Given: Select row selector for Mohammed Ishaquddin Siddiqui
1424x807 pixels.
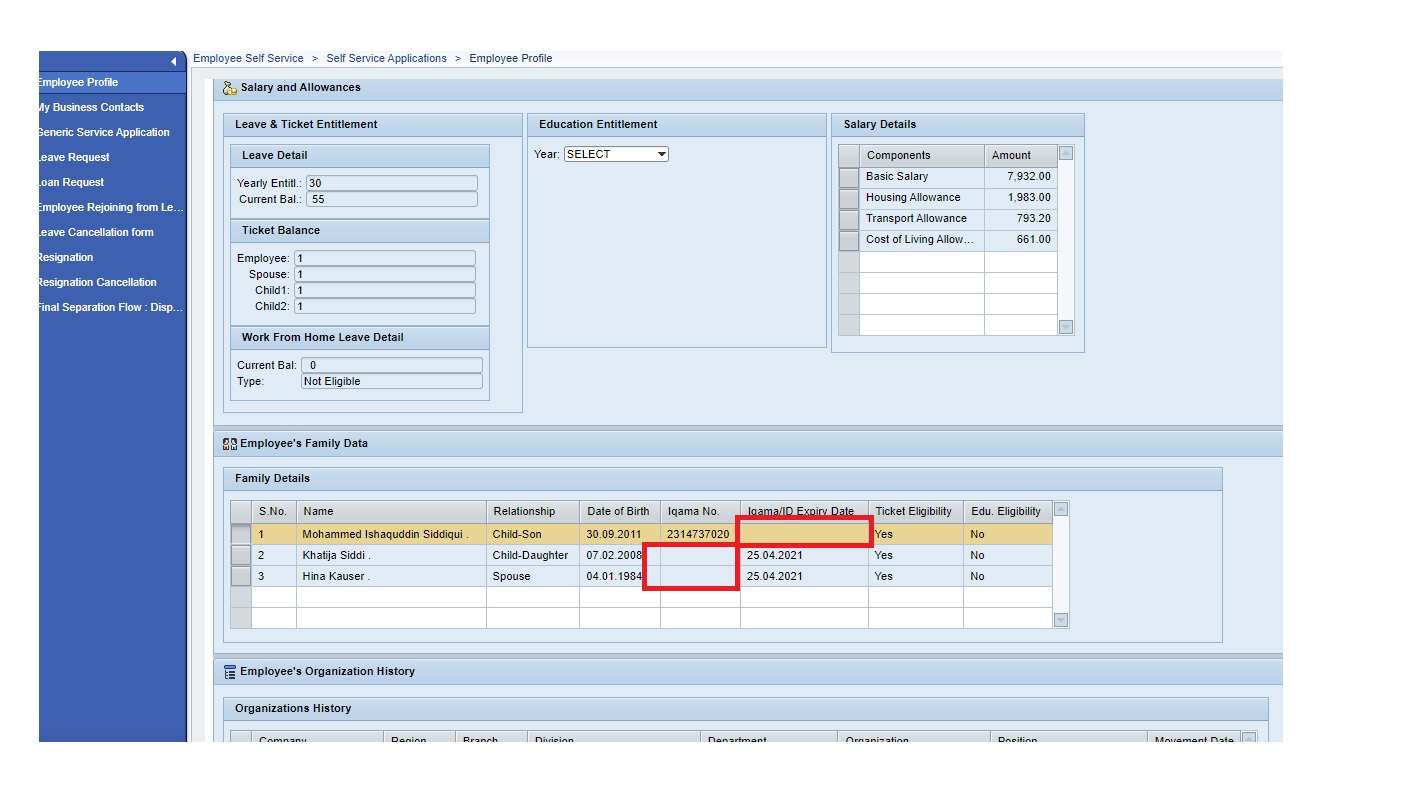Looking at the screenshot, I should (x=241, y=535).
